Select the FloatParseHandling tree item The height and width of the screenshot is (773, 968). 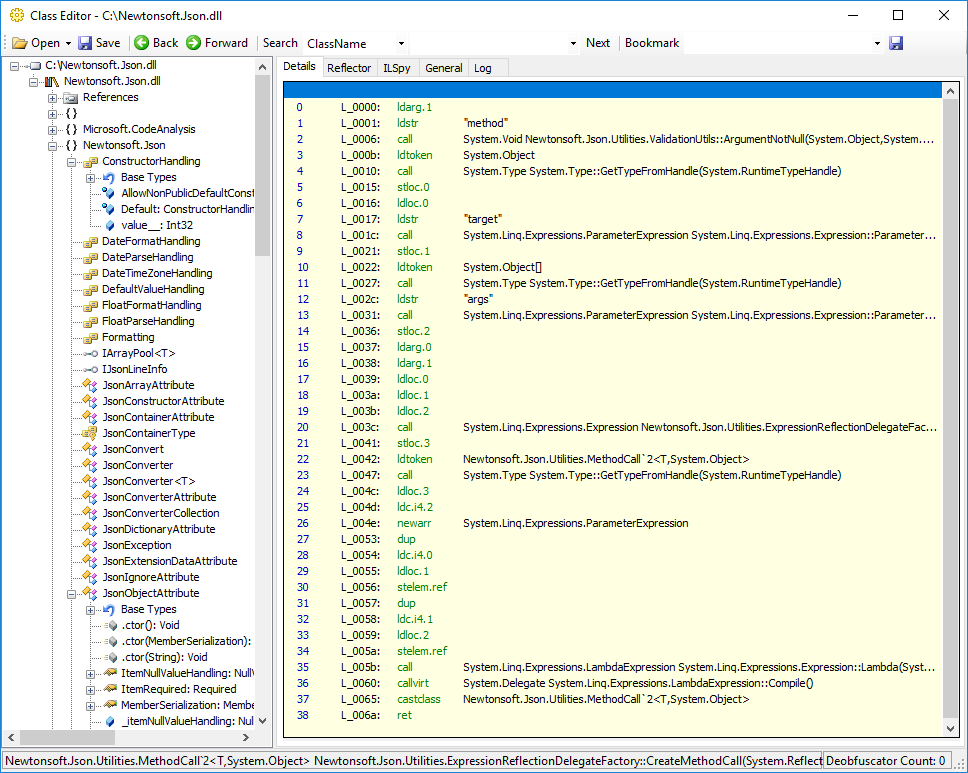pyautogui.click(x=148, y=322)
